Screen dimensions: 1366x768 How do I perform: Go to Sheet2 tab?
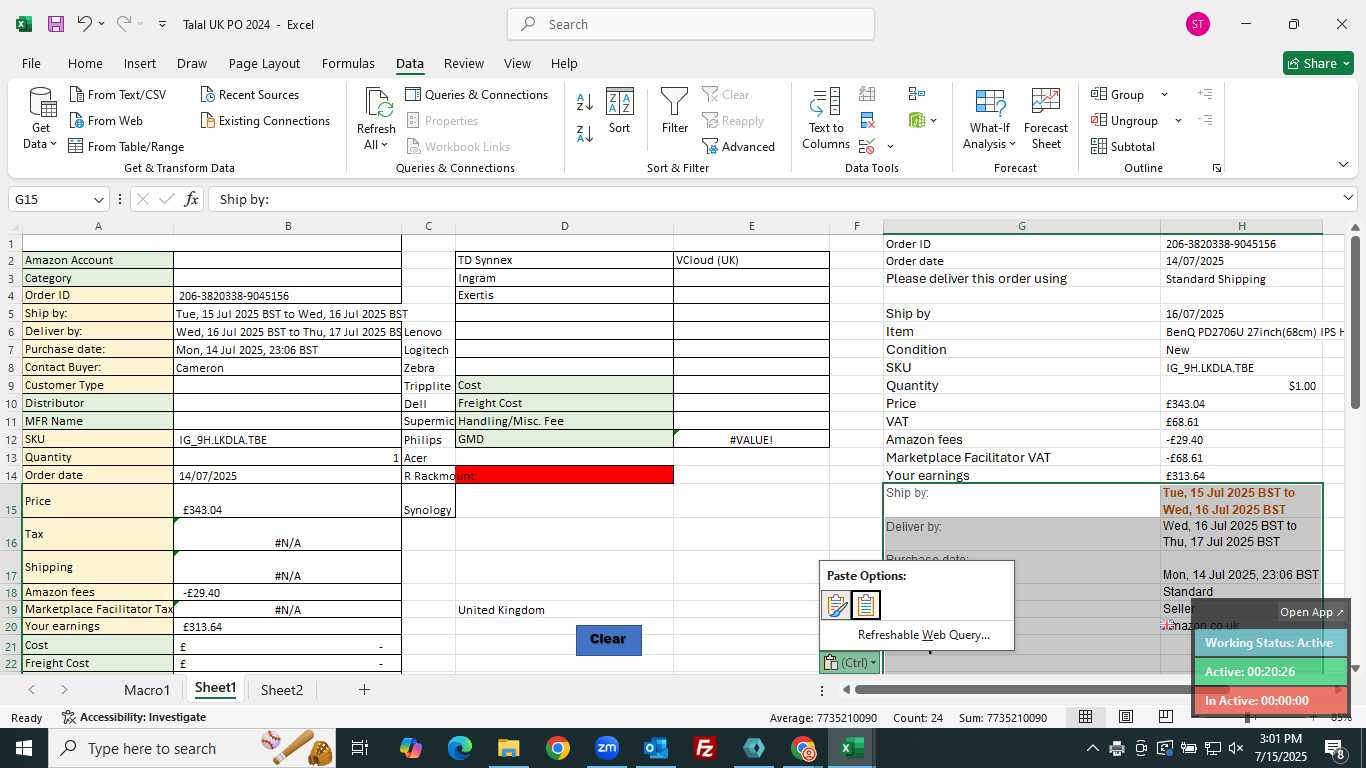[282, 689]
